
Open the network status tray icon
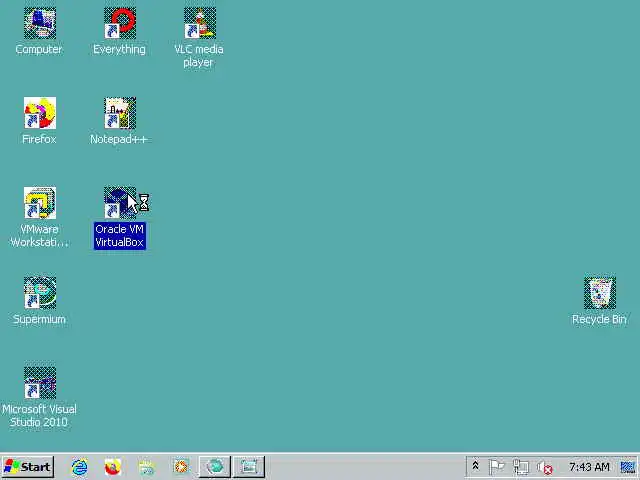point(521,467)
